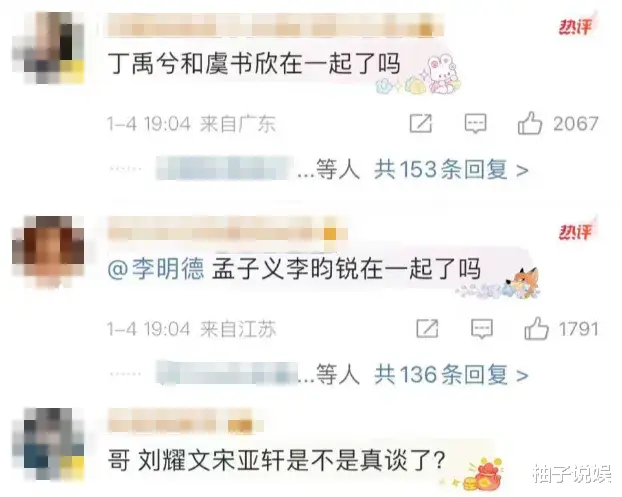Open third commenter's blurred avatar
Viewport: 622px width, 497px height.
pos(49,444)
